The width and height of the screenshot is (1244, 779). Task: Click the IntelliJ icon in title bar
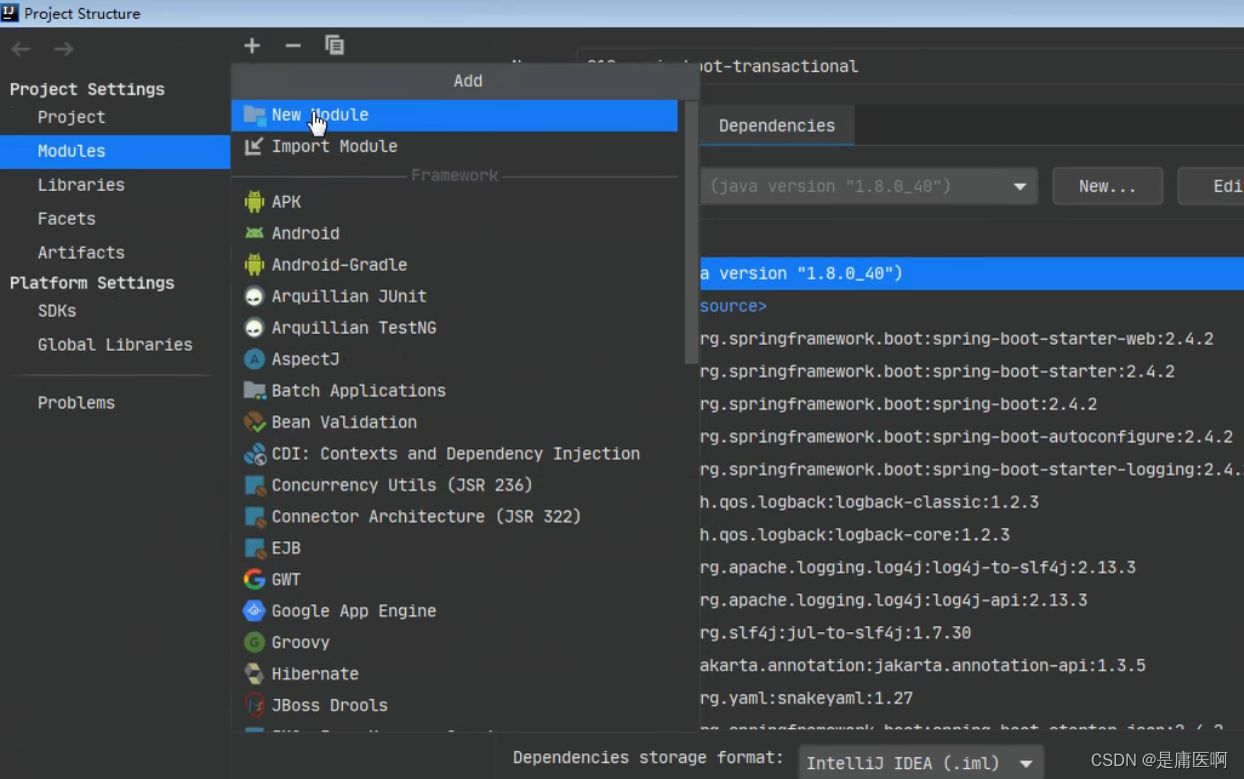point(11,13)
